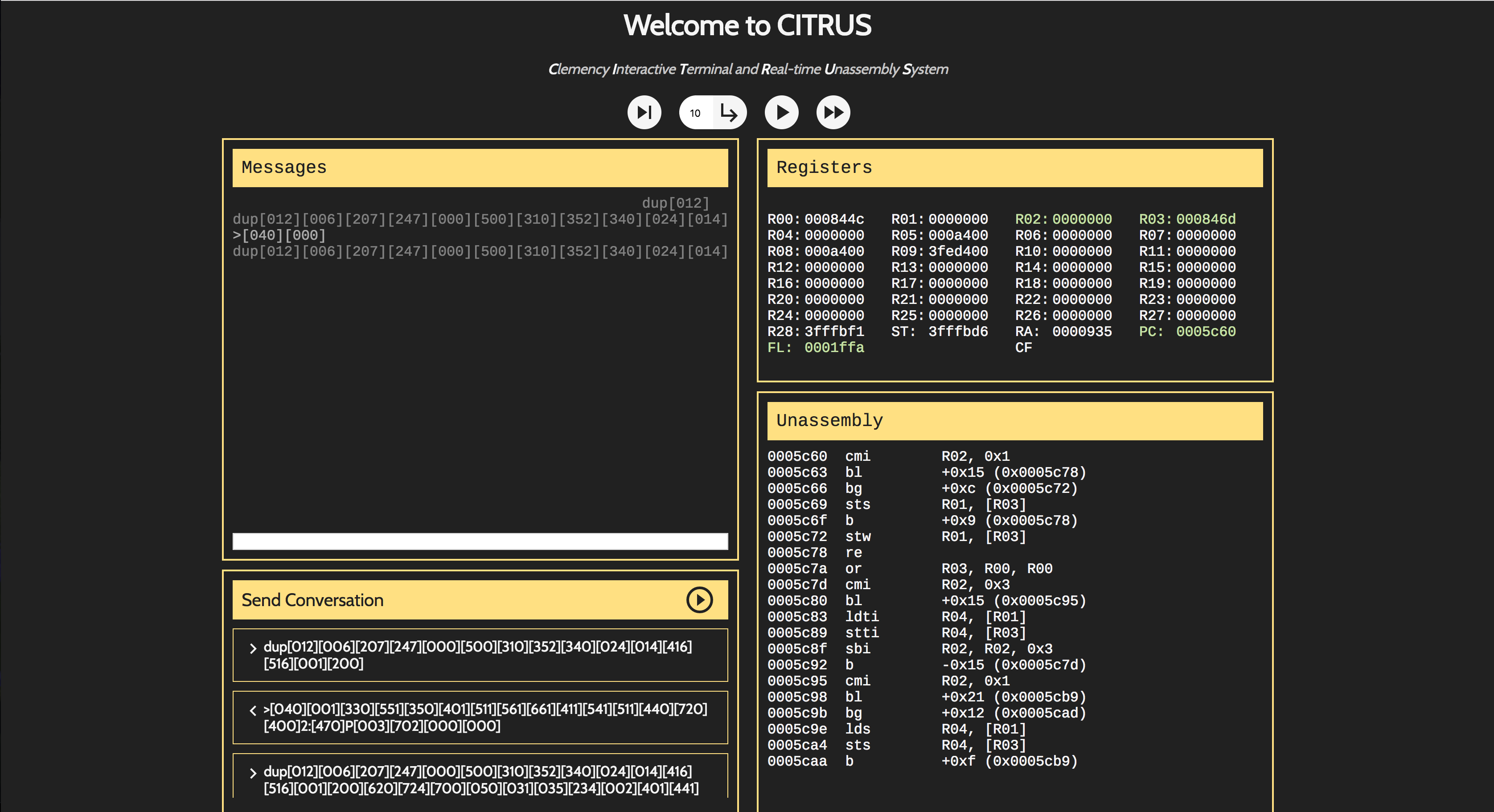This screenshot has height=812, width=1494.
Task: Click the Send Conversation header label
Action: (312, 600)
